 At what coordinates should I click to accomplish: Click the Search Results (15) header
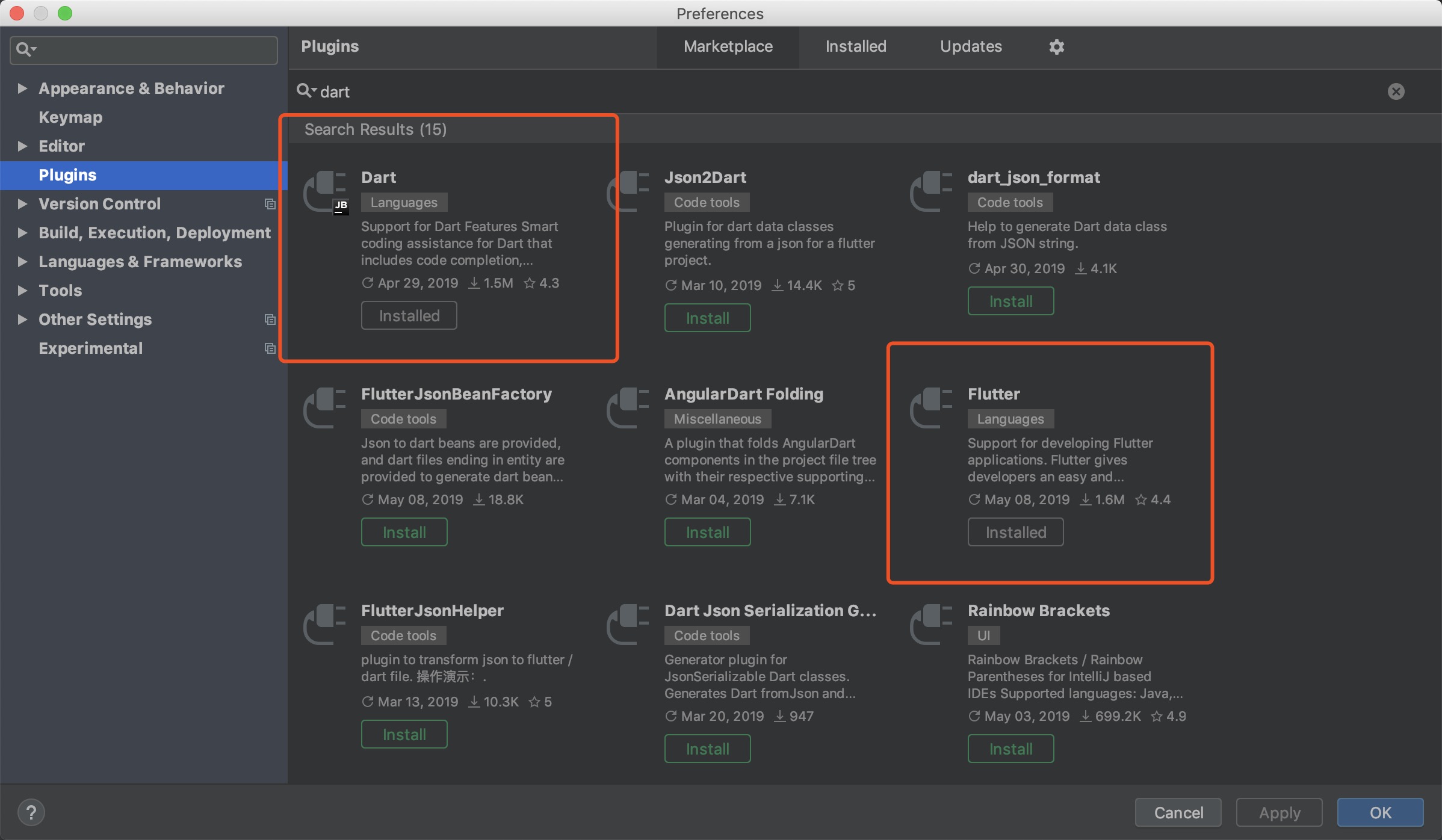pos(375,129)
